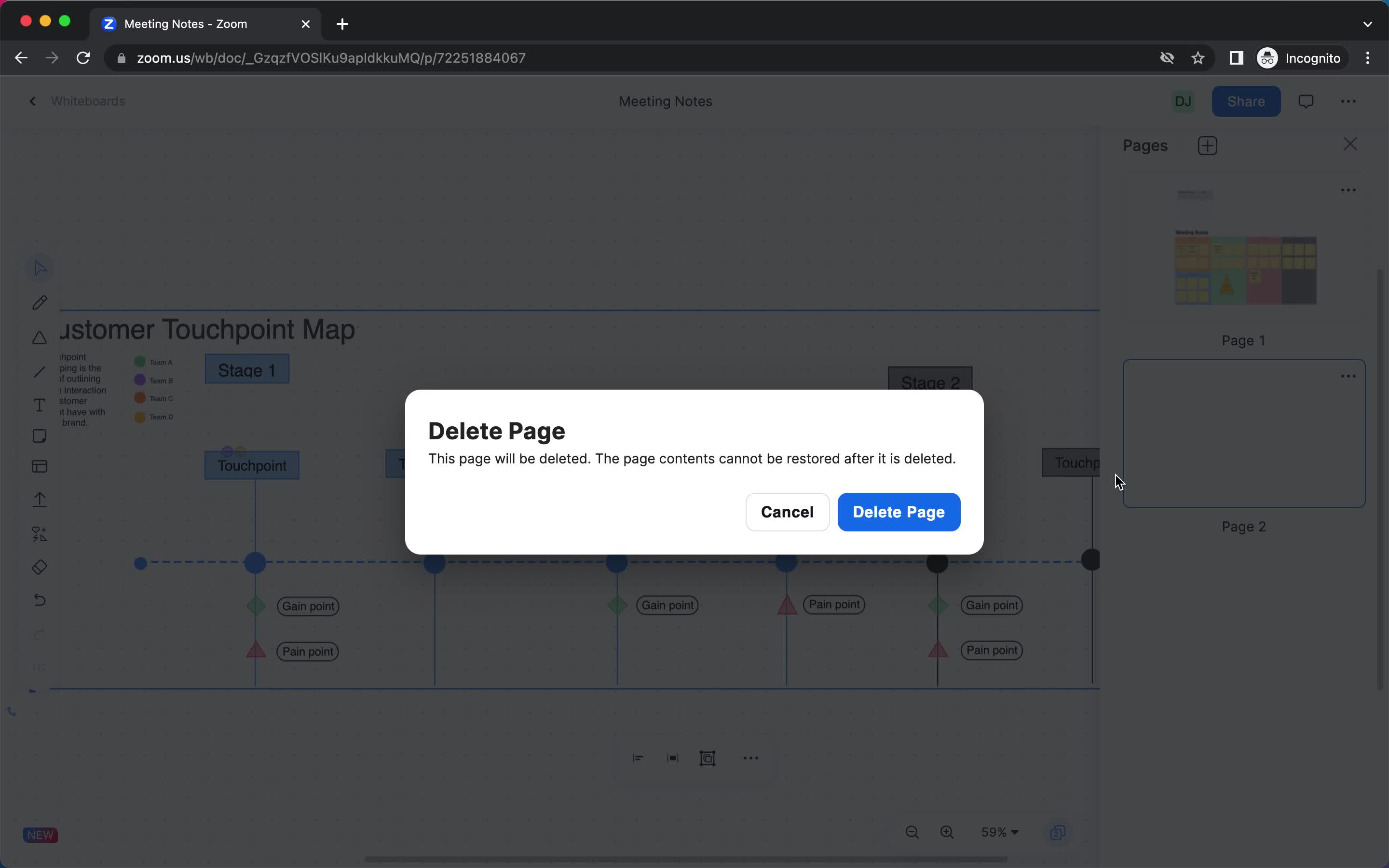Click the DJ user avatar
The height and width of the screenshot is (868, 1389).
click(1183, 102)
